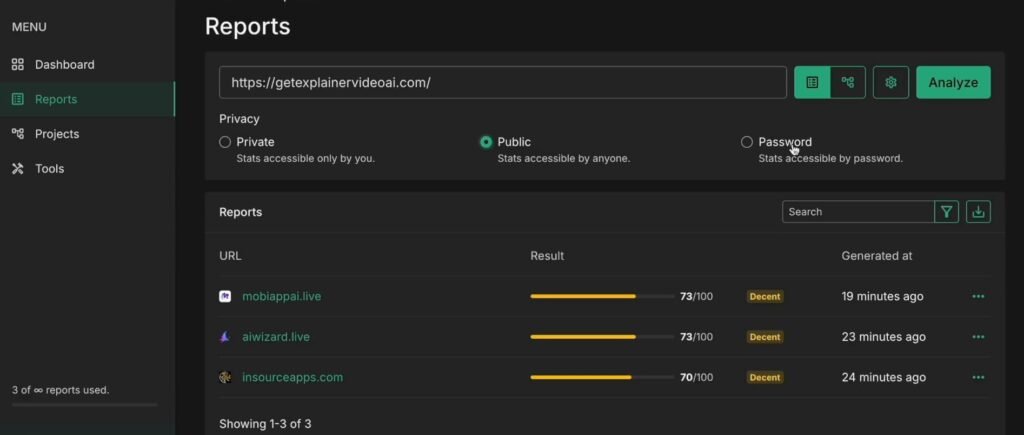
Task: Expand the options menu for aiwizard.live
Action: [978, 337]
